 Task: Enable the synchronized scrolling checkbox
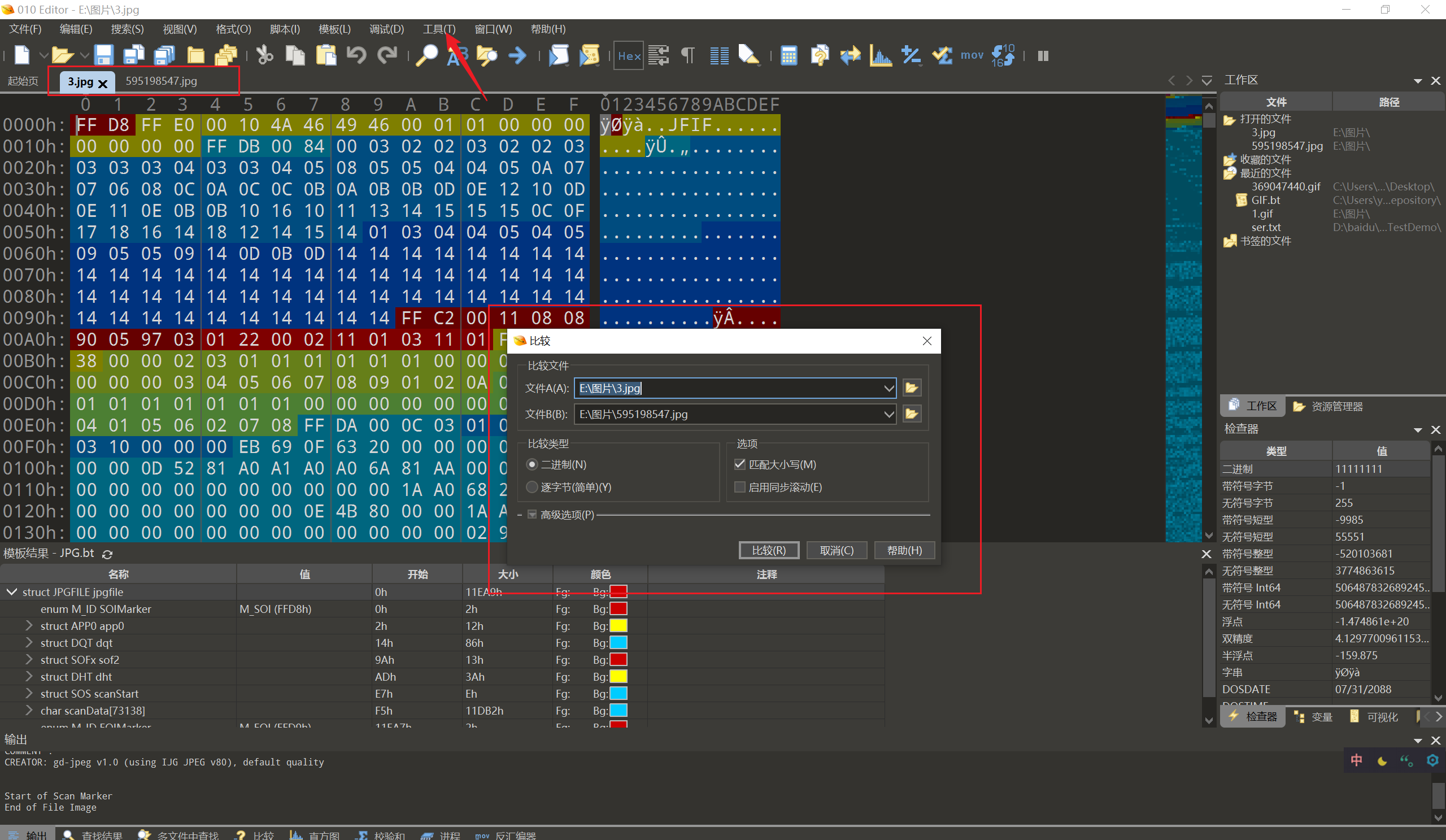[739, 487]
